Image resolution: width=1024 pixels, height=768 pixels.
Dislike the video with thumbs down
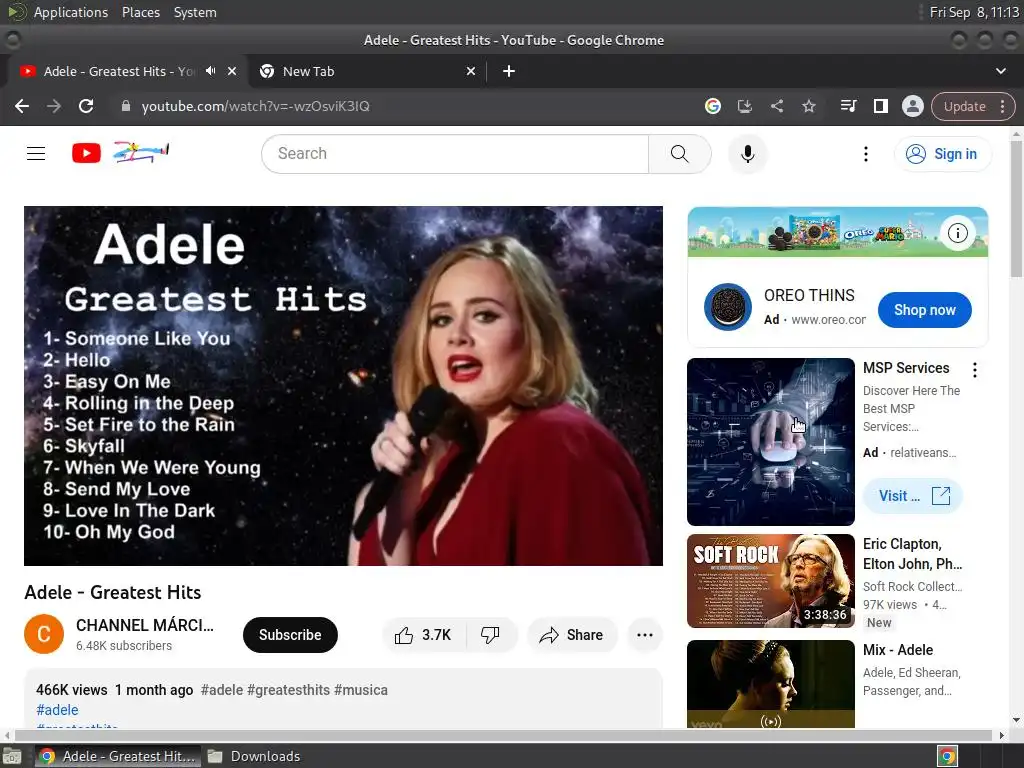click(490, 635)
